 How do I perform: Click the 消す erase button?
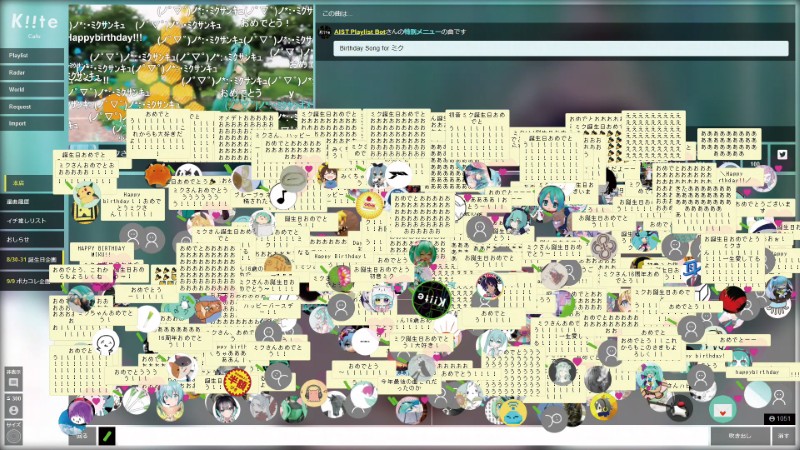click(x=784, y=436)
